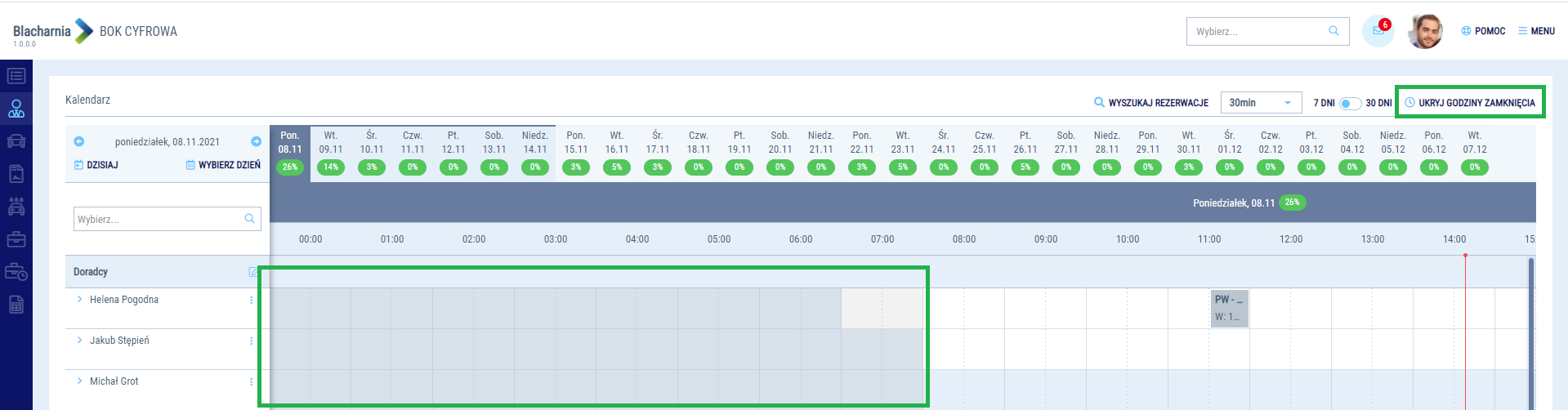Toggle Ukryj godziny zamknięcia
This screenshot has height=410, width=1568.
[x=1470, y=103]
